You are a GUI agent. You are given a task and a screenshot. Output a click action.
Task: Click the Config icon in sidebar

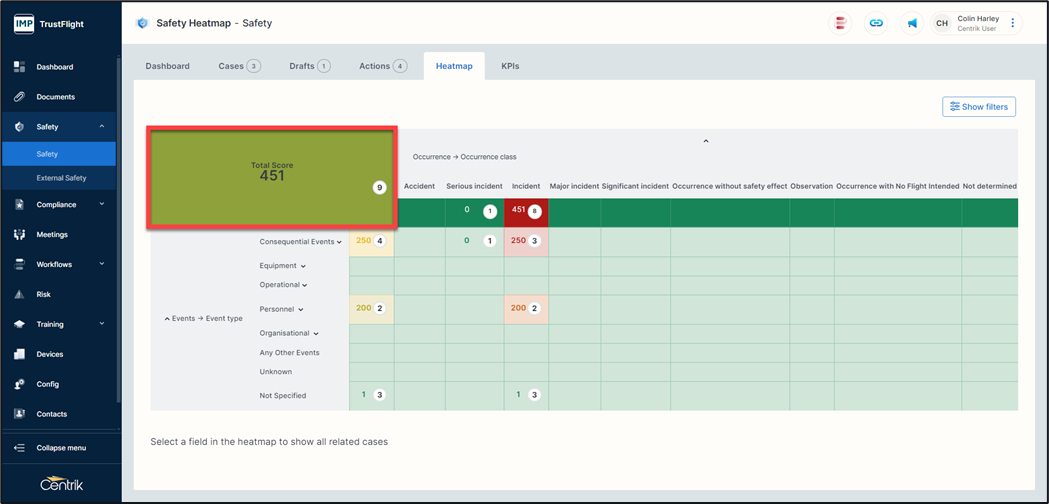point(19,384)
